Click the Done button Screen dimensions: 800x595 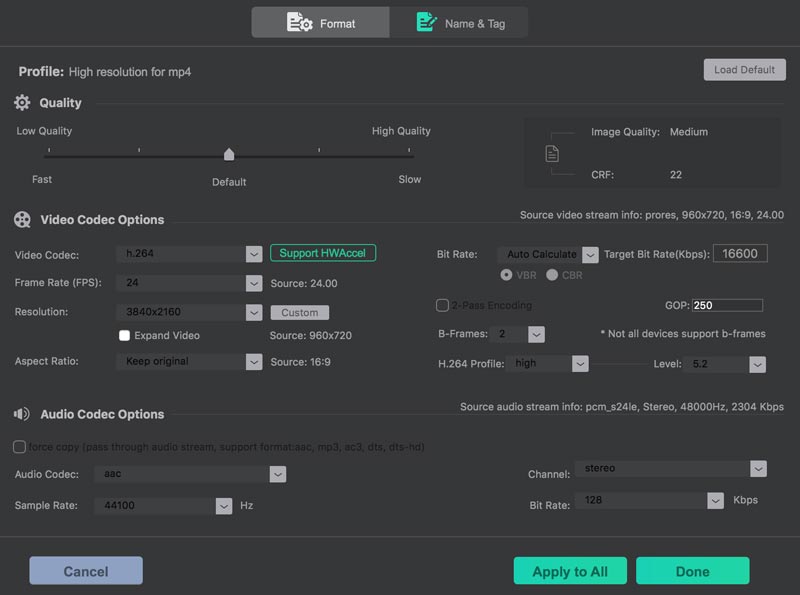click(692, 571)
